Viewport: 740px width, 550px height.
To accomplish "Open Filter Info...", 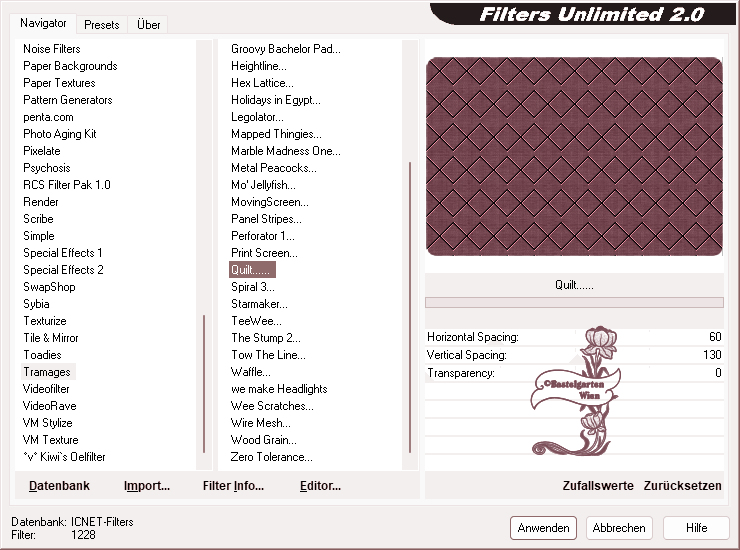I will pos(233,485).
